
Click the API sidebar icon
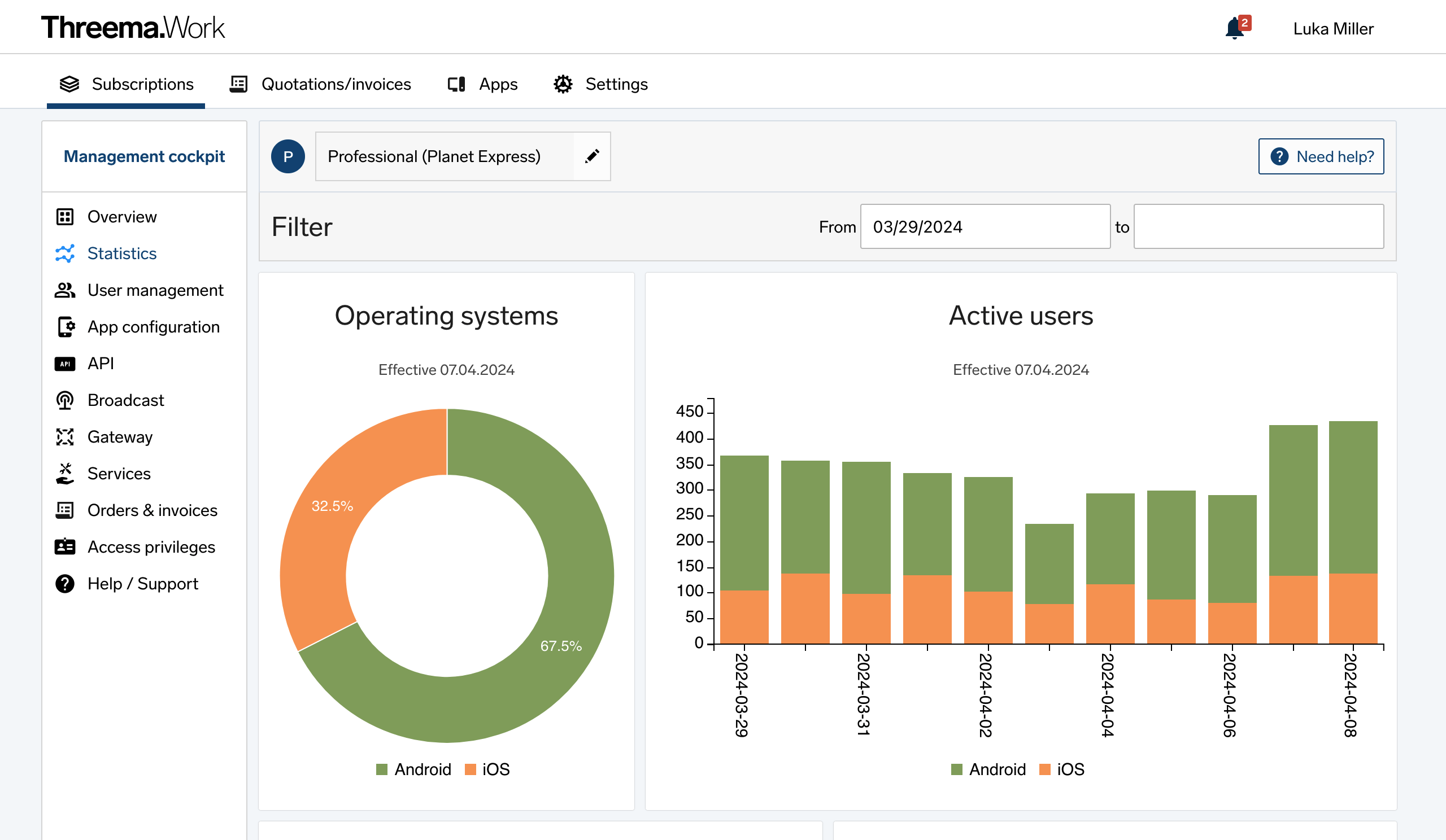click(x=65, y=363)
